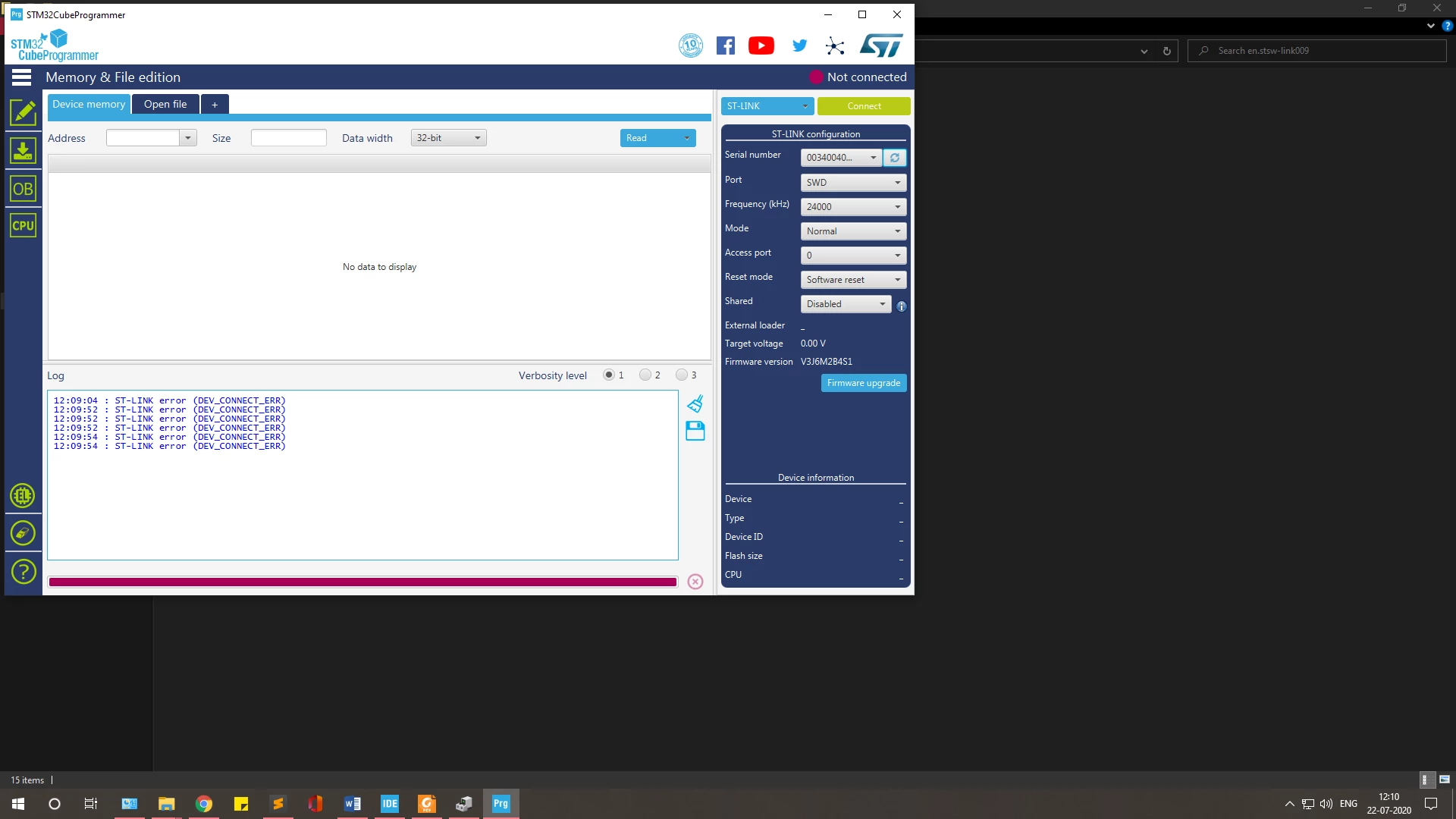Click the eraser full chip erase icon

pos(23,533)
